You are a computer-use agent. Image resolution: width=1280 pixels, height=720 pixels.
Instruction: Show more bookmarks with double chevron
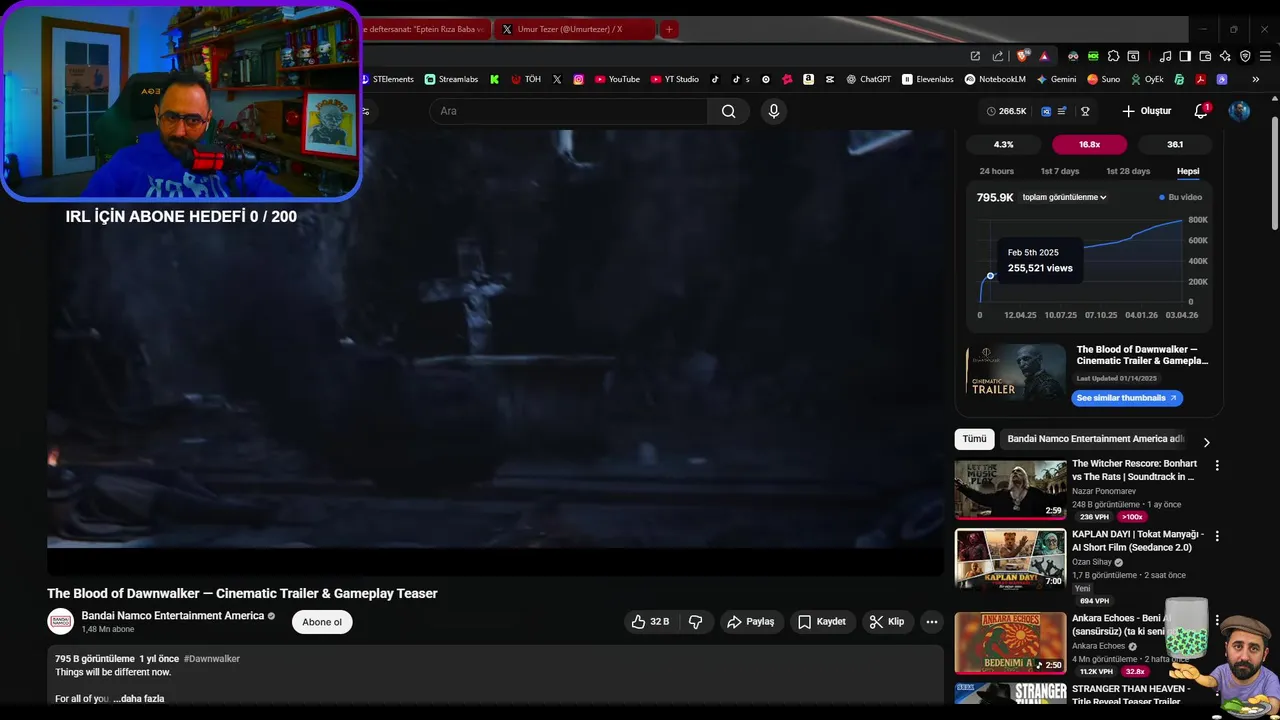point(1255,79)
